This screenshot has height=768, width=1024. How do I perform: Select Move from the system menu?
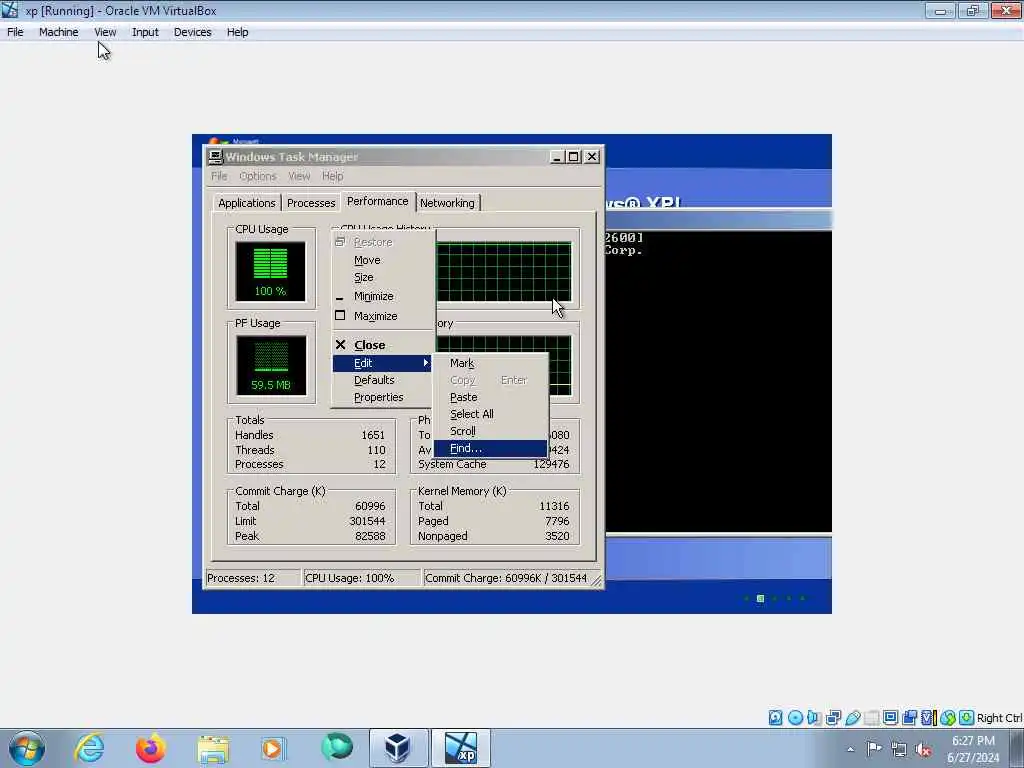click(383, 260)
